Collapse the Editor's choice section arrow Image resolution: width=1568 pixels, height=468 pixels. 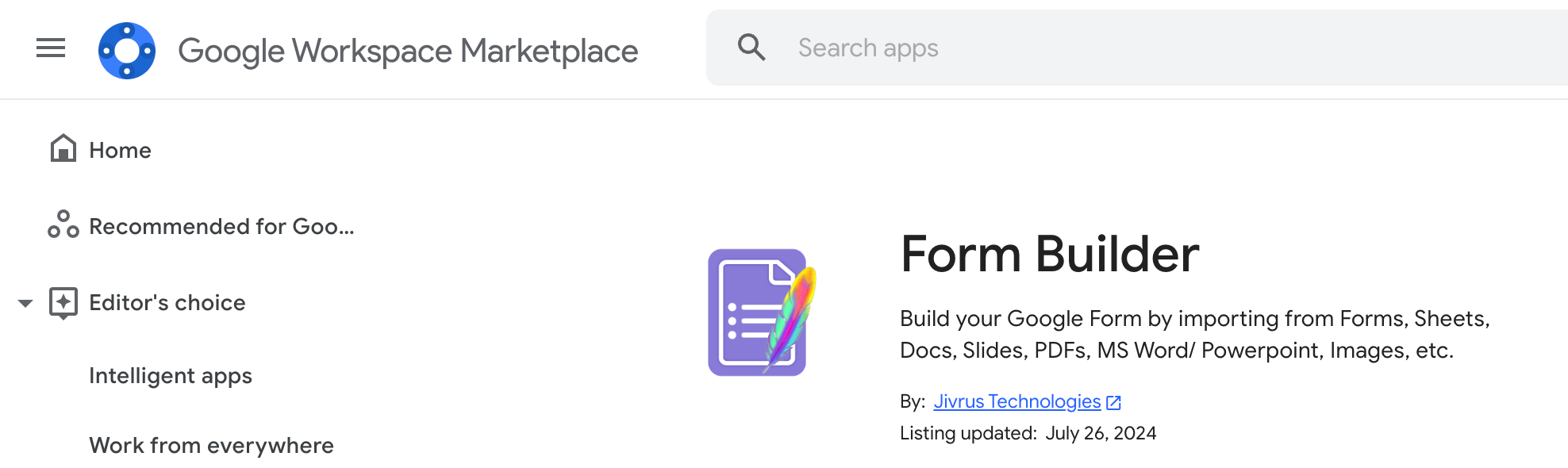coord(25,303)
